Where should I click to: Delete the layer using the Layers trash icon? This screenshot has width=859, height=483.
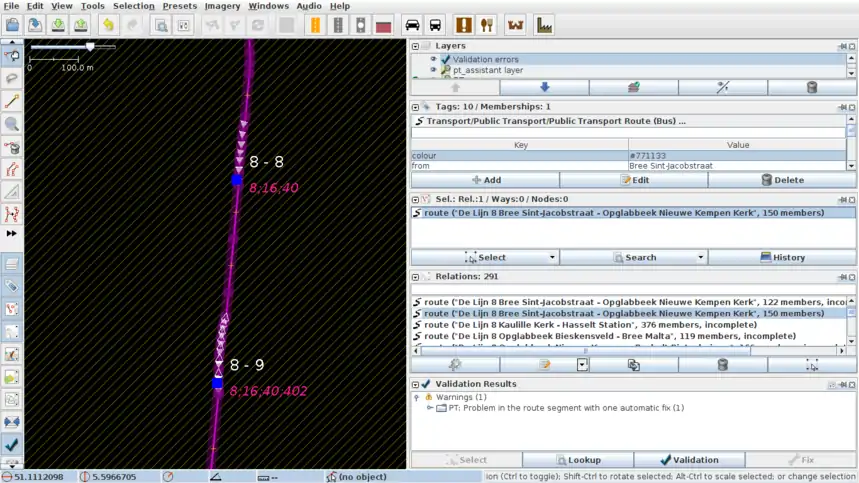pyautogui.click(x=811, y=88)
